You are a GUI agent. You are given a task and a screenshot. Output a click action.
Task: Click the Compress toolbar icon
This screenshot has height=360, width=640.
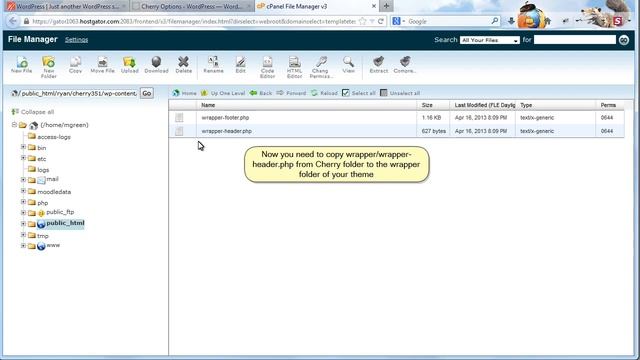(405, 65)
